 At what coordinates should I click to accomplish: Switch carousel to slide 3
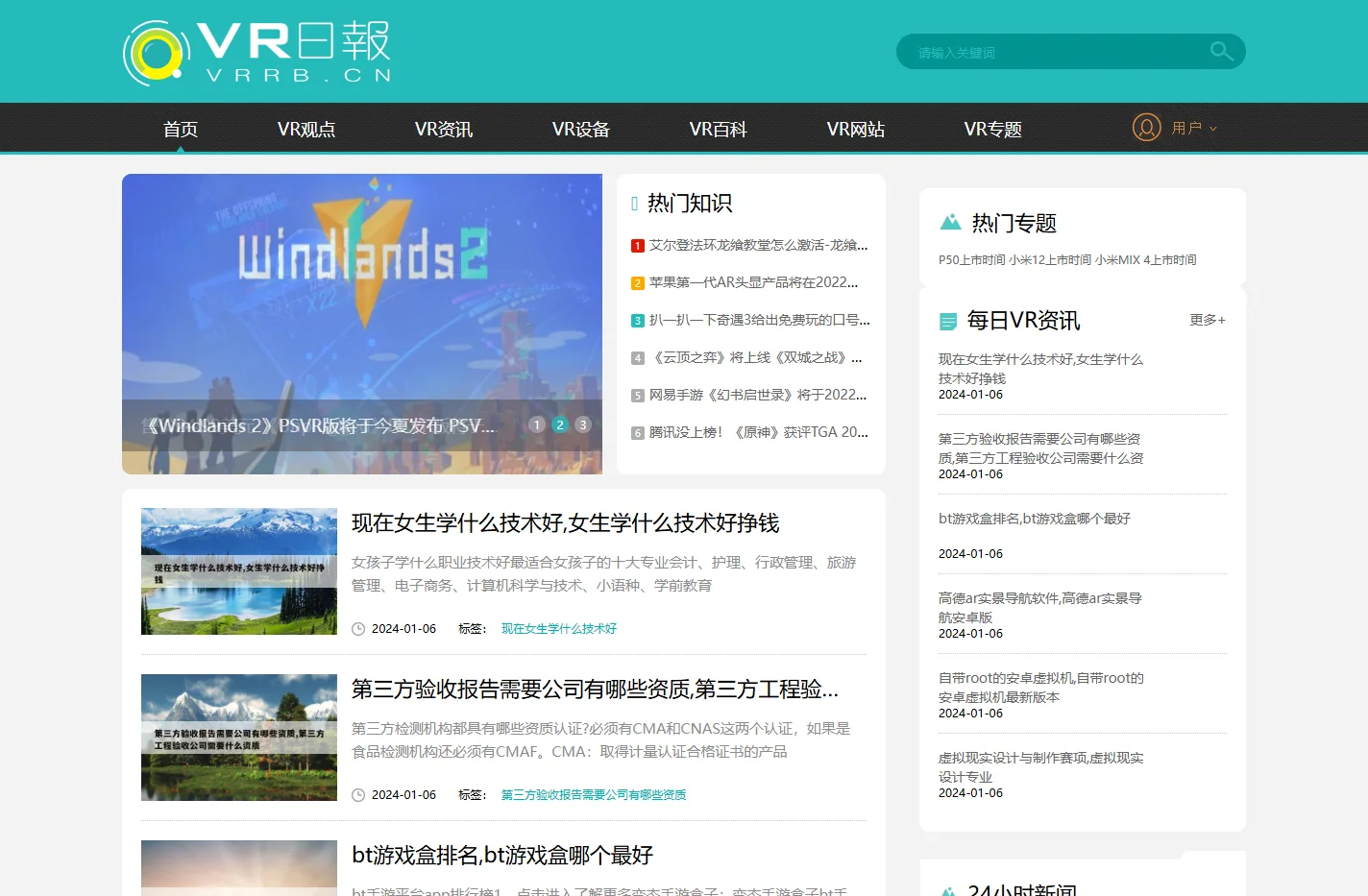(582, 424)
